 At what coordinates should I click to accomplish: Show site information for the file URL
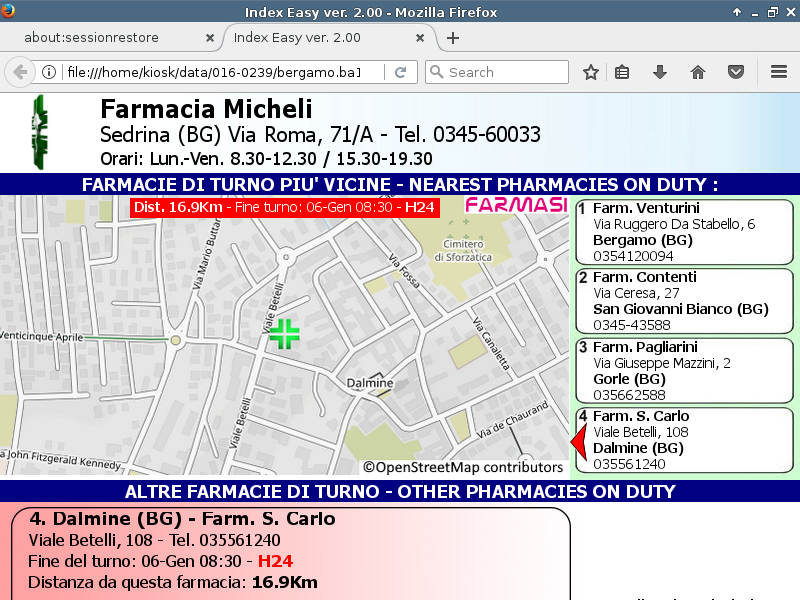pyautogui.click(x=48, y=72)
